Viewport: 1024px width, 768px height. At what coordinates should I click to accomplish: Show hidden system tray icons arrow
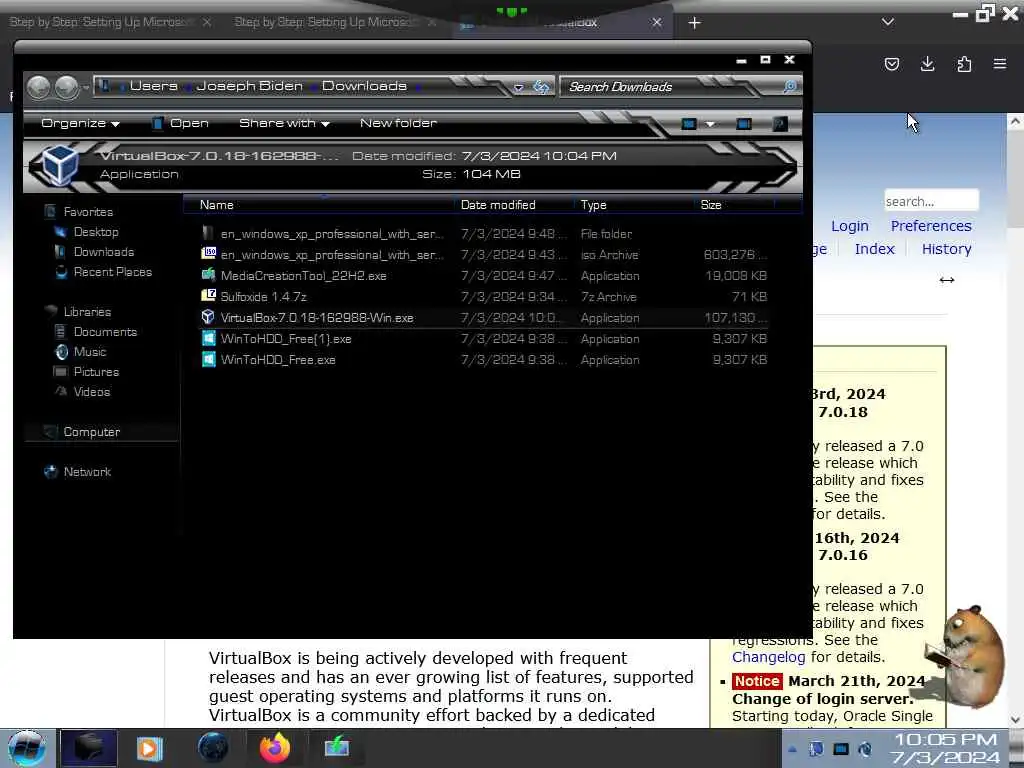point(792,749)
